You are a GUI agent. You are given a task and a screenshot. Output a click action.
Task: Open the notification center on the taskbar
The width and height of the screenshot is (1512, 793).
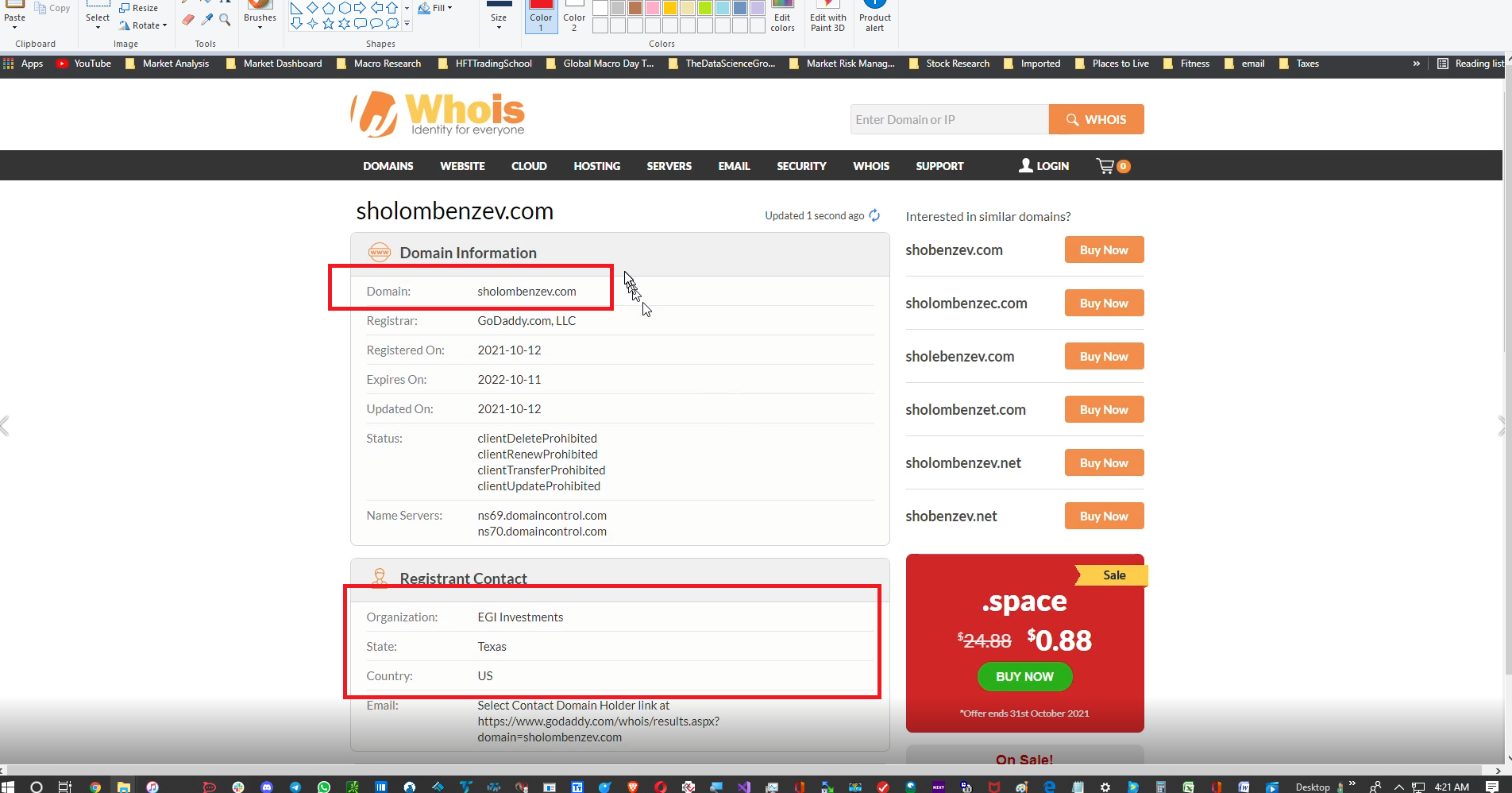tap(1492, 787)
